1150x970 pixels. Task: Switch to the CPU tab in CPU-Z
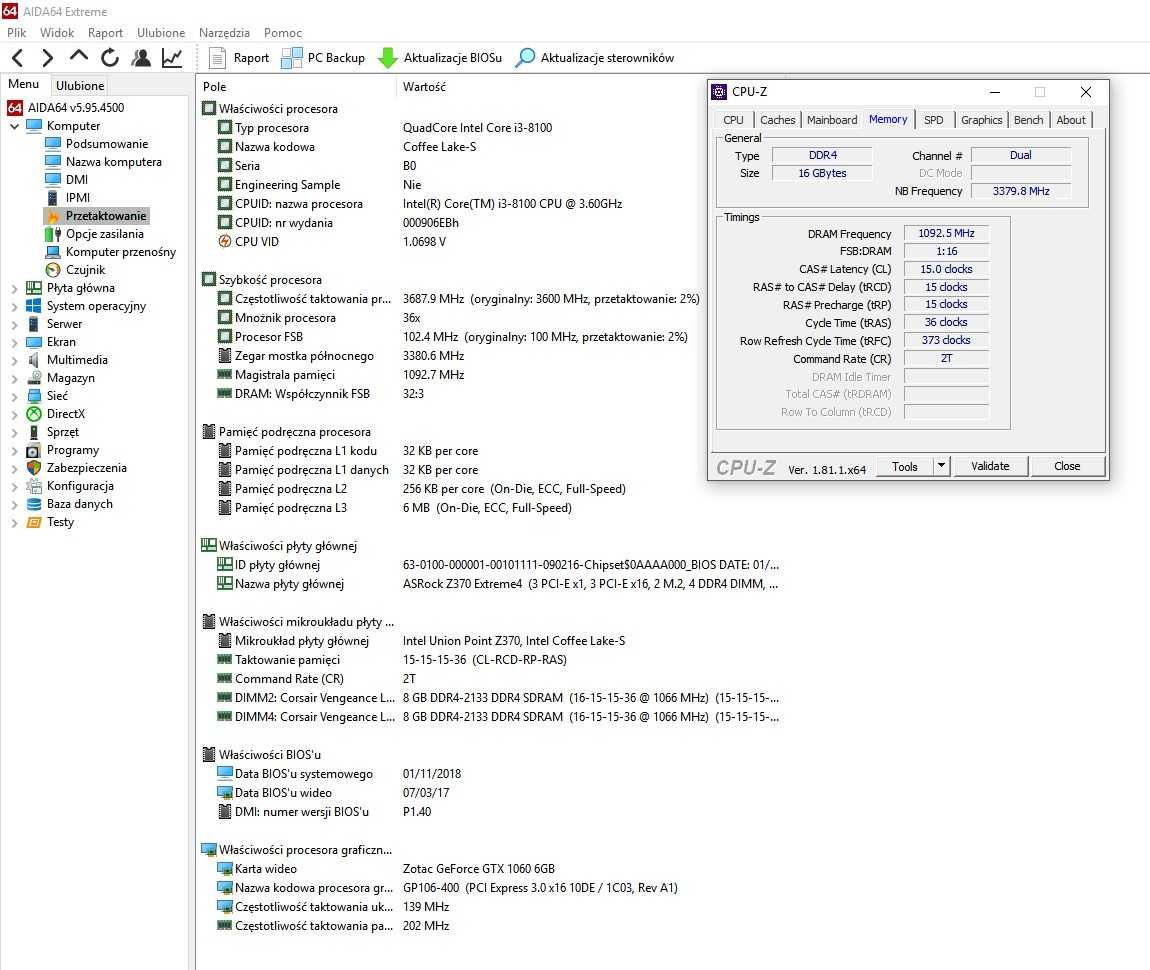[733, 120]
